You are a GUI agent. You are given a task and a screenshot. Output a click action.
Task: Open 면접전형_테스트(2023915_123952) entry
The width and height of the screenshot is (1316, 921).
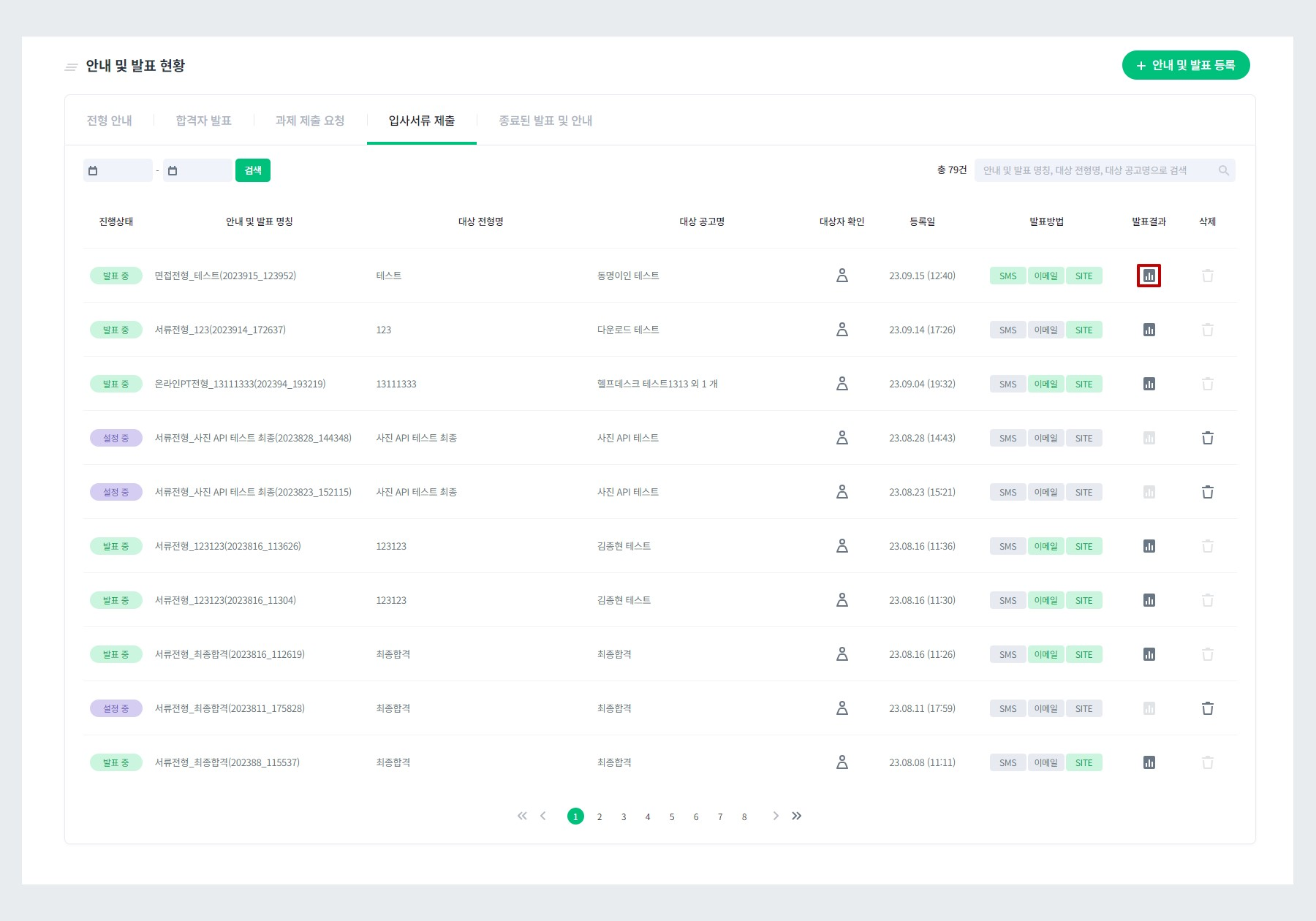coord(225,276)
